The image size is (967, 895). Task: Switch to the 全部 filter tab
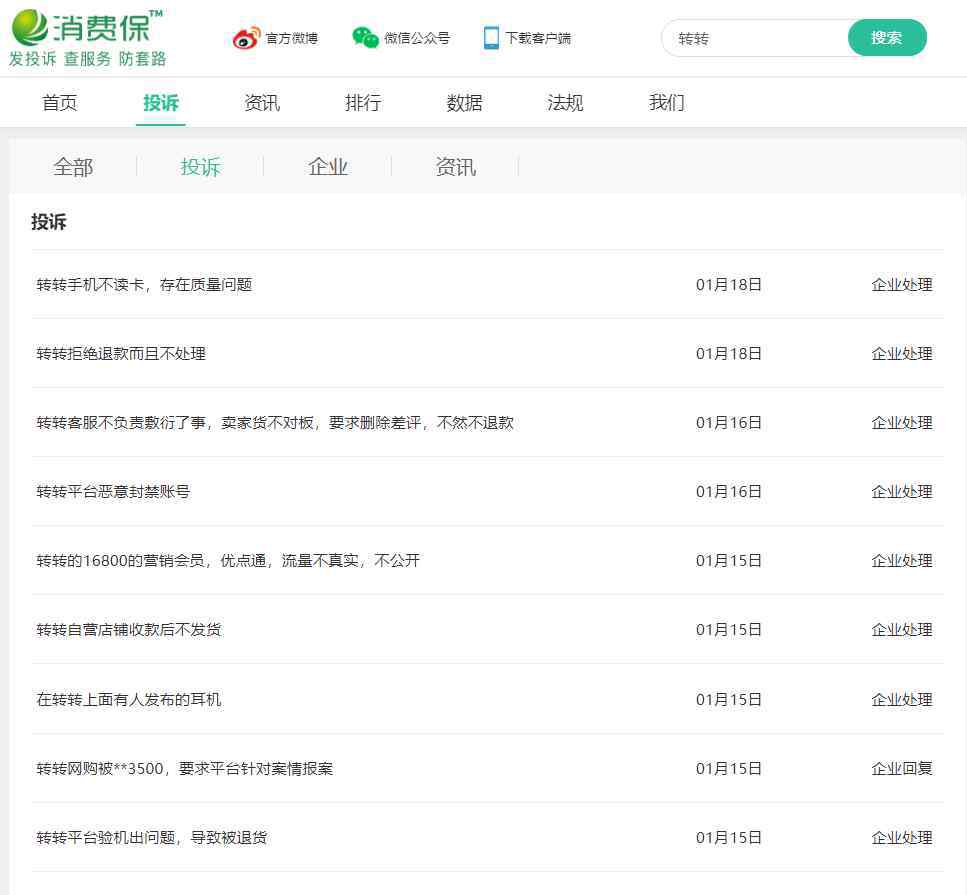point(73,167)
